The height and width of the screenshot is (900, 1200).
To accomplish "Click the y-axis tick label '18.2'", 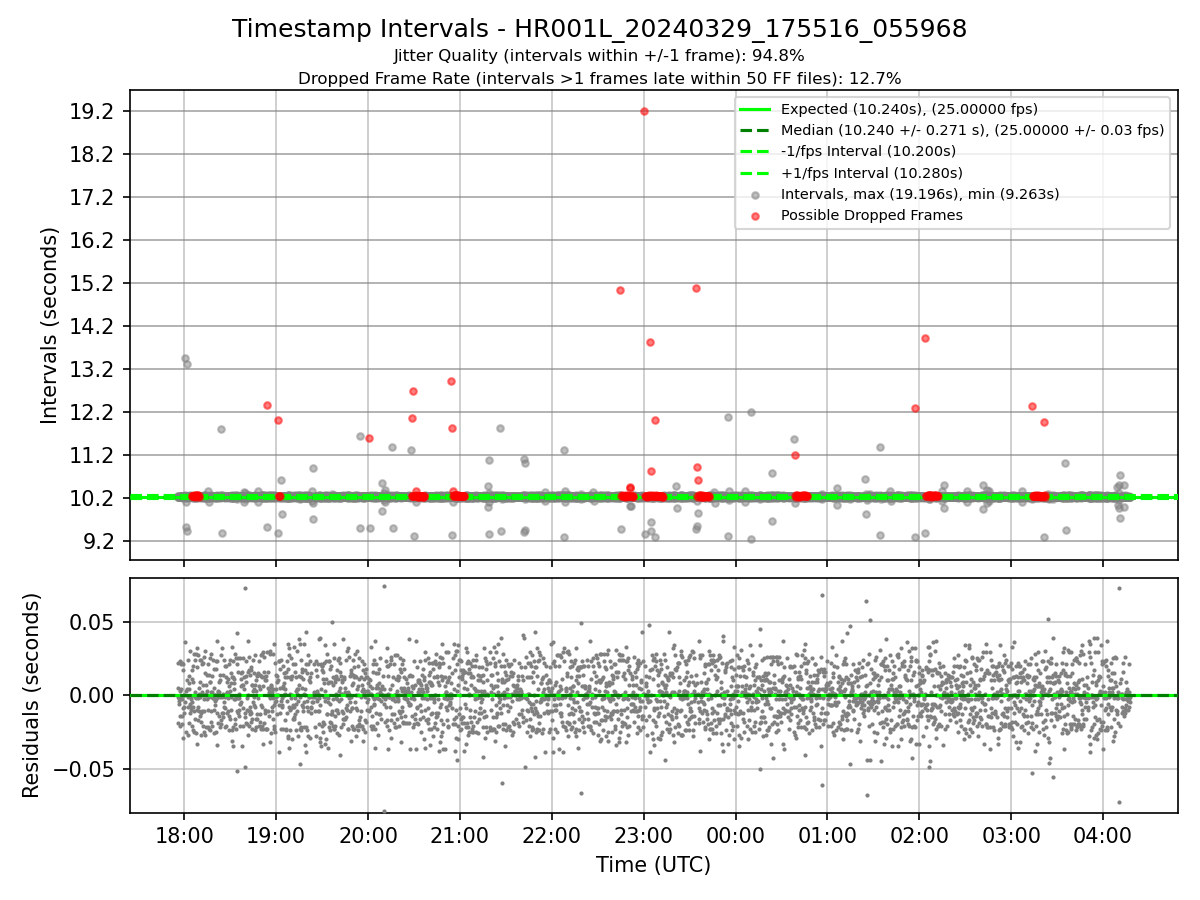I will (x=92, y=154).
